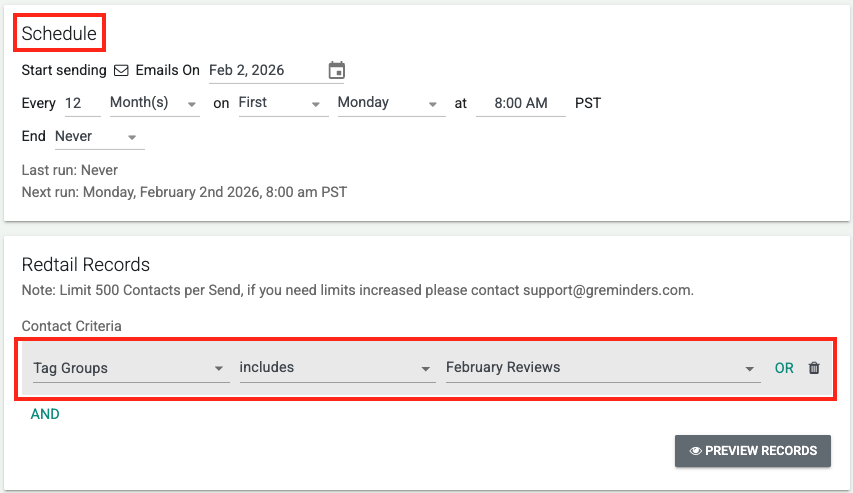853x493 pixels.
Task: Click the envelope icon beside Emails On
Action: (x=121, y=71)
